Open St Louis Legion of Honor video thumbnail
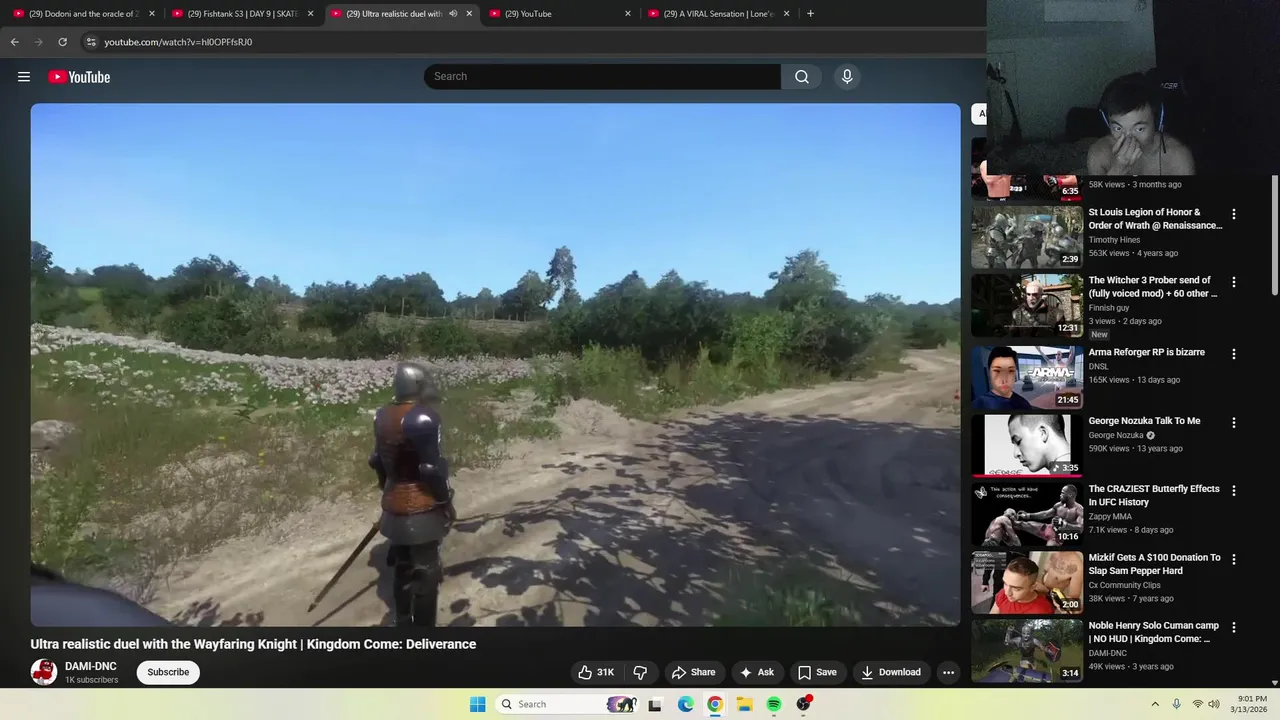This screenshot has height=720, width=1280. pos(1027,237)
